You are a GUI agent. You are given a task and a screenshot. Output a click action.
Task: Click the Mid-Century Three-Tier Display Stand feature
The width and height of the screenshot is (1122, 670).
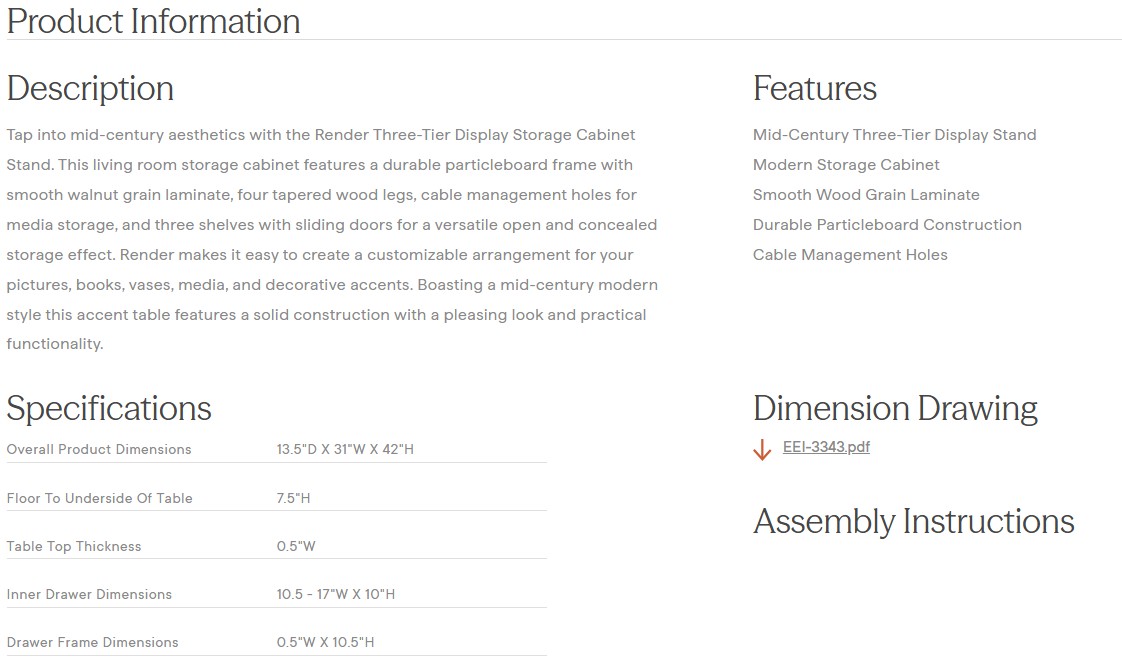tap(894, 135)
